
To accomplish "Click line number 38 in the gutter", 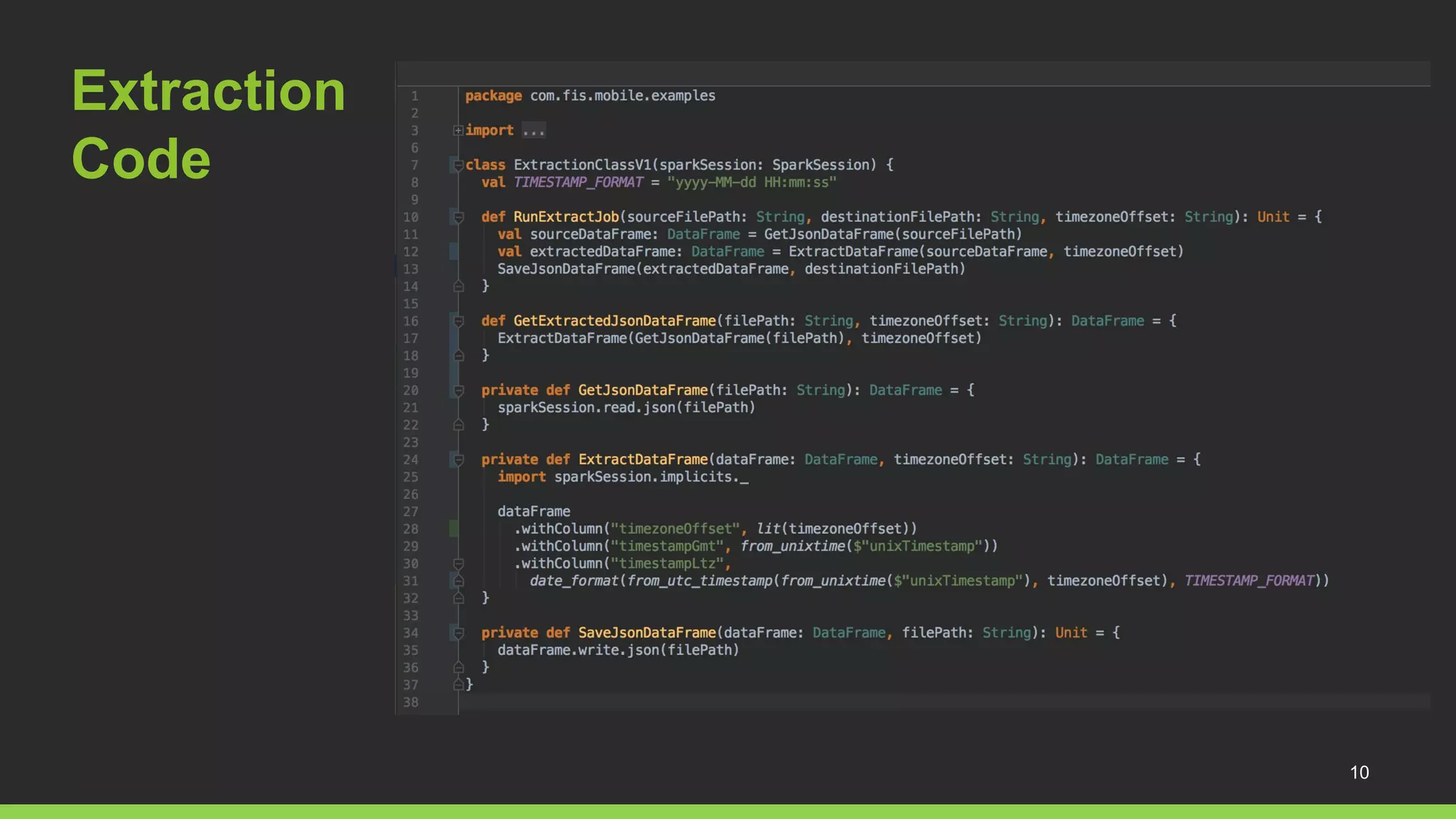I will pyautogui.click(x=411, y=702).
